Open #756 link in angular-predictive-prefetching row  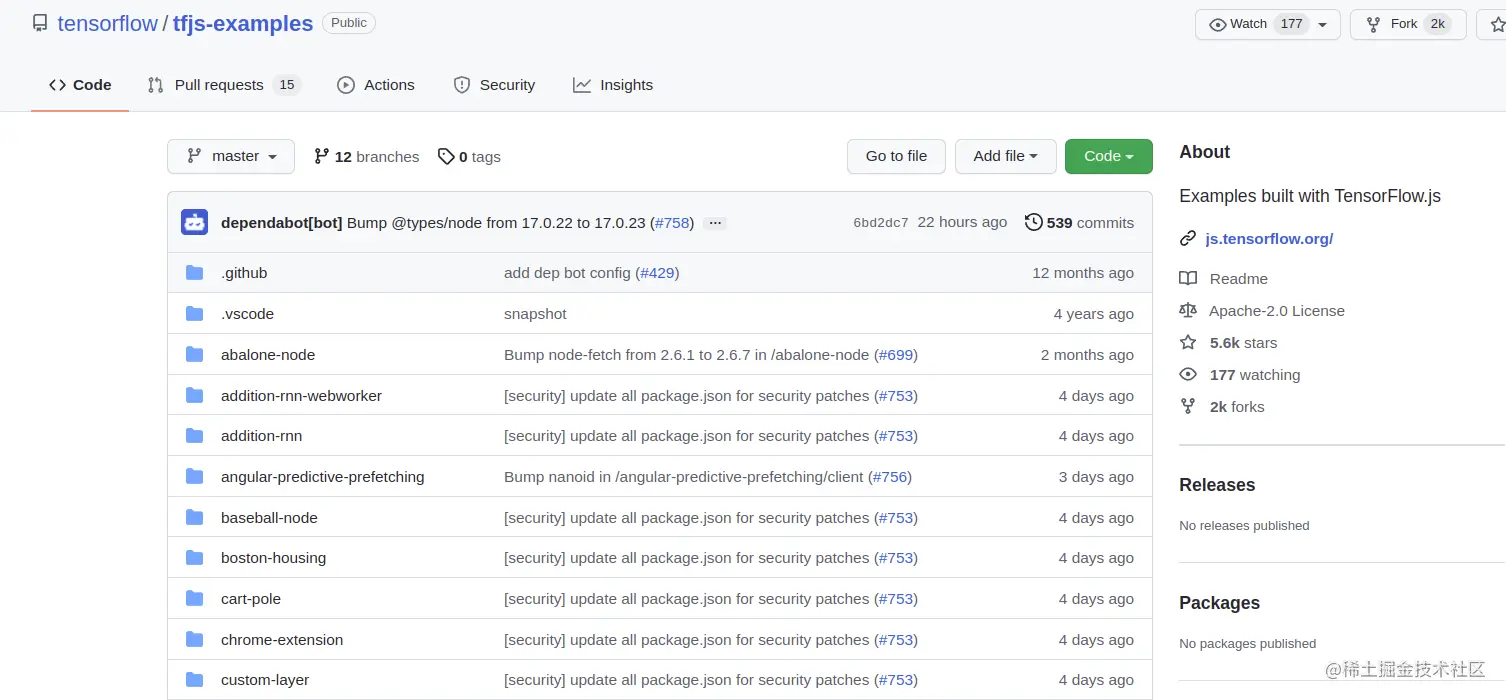click(x=890, y=477)
